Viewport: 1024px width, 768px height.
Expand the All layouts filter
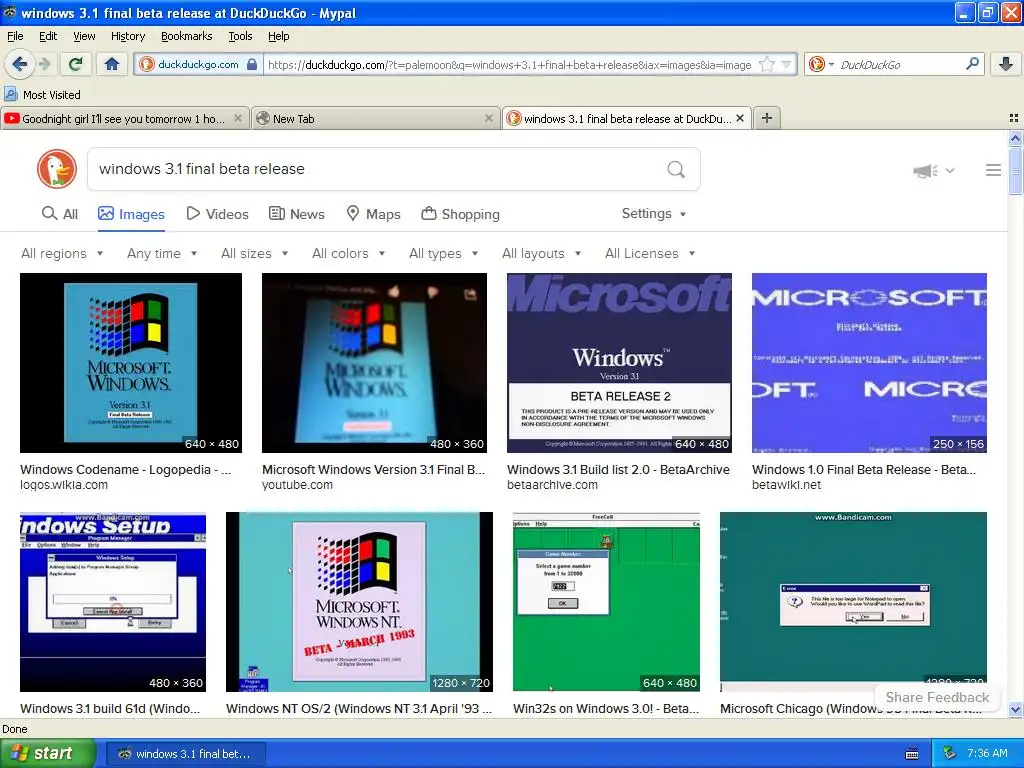pyautogui.click(x=541, y=253)
